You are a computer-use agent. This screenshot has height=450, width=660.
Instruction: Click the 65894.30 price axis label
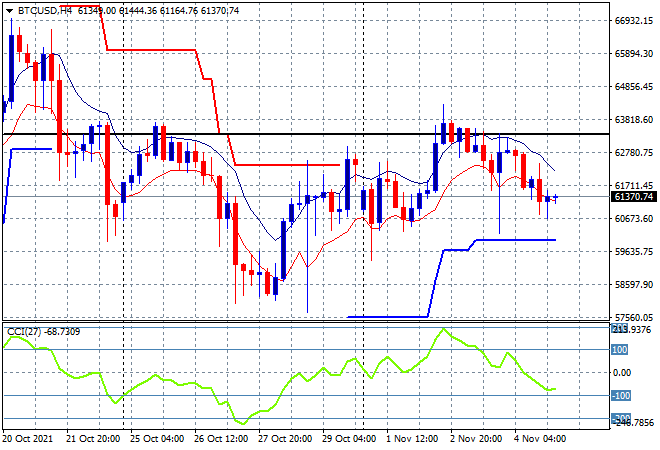[632, 54]
